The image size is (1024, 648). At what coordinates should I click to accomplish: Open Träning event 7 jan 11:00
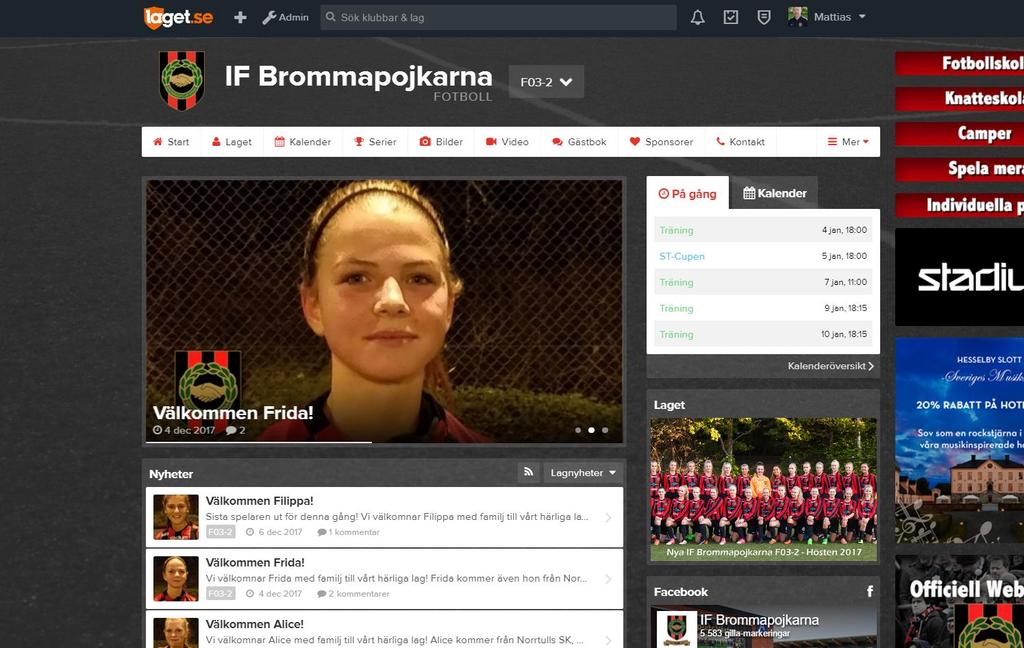pyautogui.click(x=763, y=282)
